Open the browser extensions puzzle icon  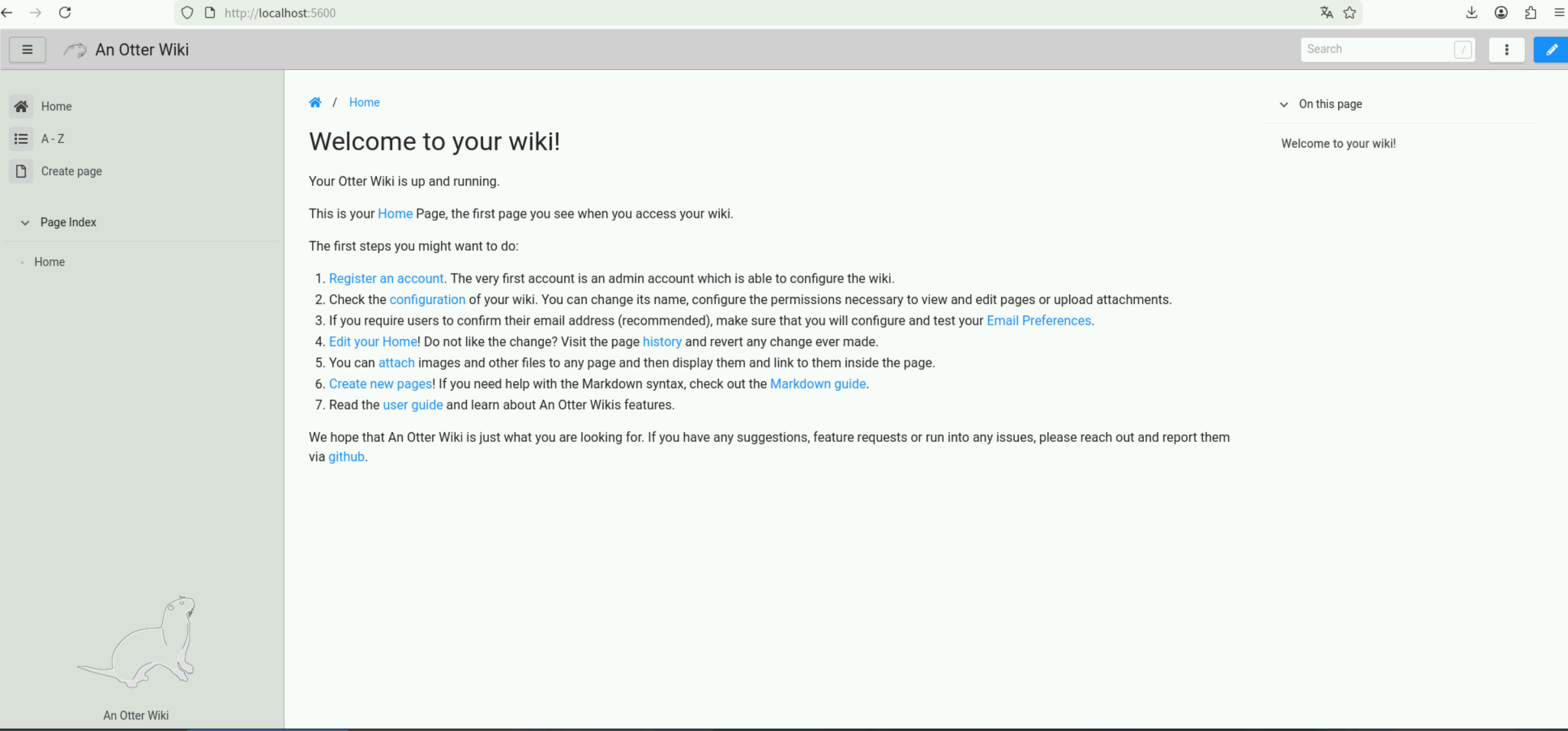coord(1530,12)
